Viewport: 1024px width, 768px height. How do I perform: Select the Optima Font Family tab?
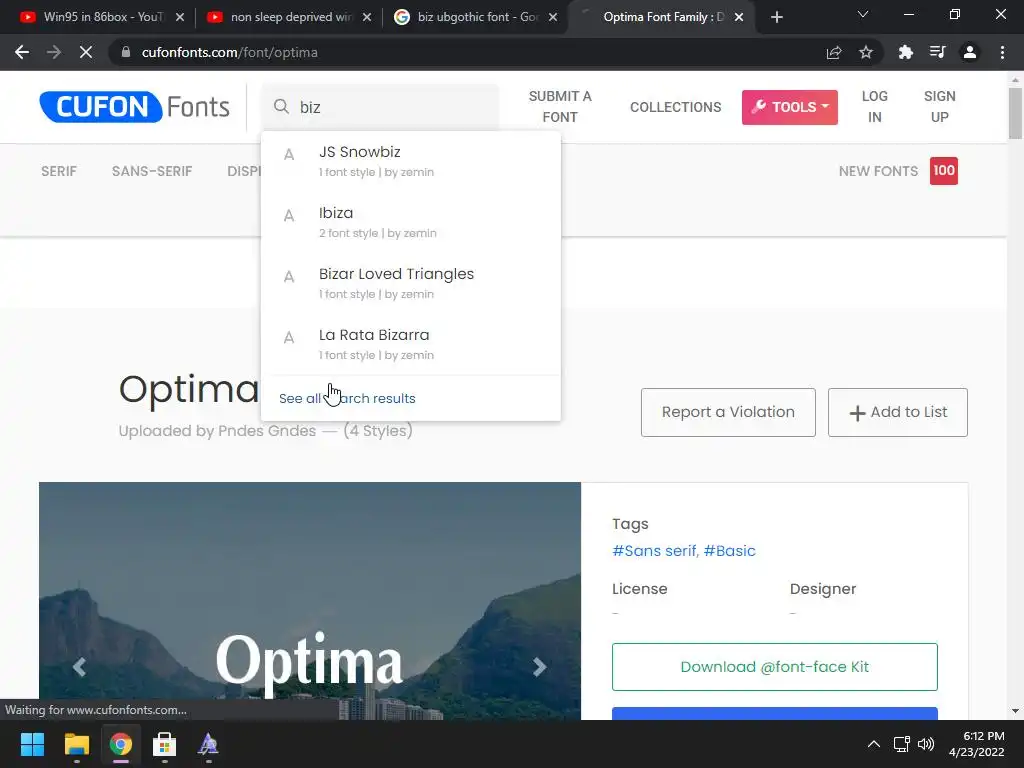tap(663, 17)
